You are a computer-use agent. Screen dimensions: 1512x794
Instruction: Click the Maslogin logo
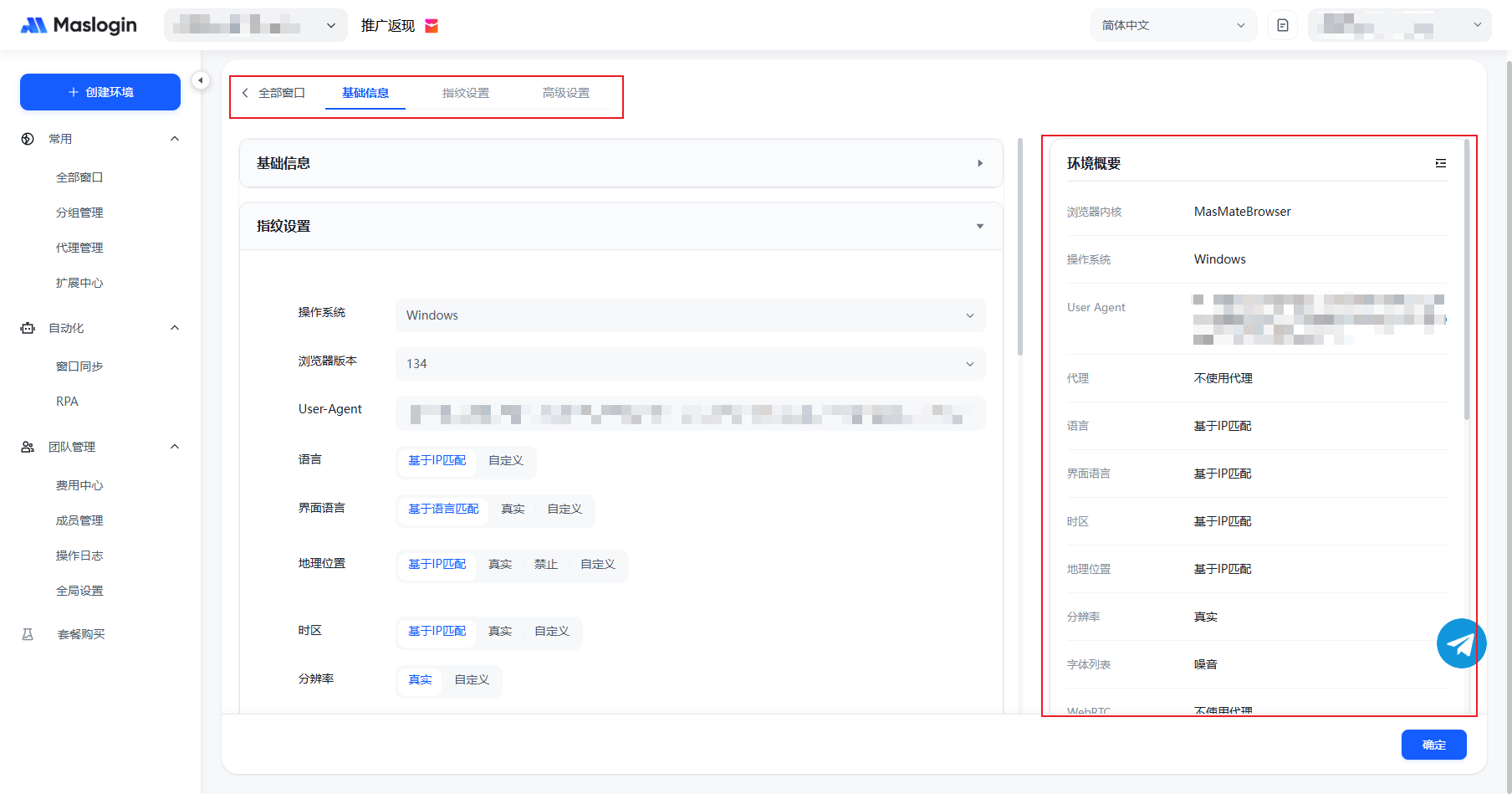pos(79,25)
